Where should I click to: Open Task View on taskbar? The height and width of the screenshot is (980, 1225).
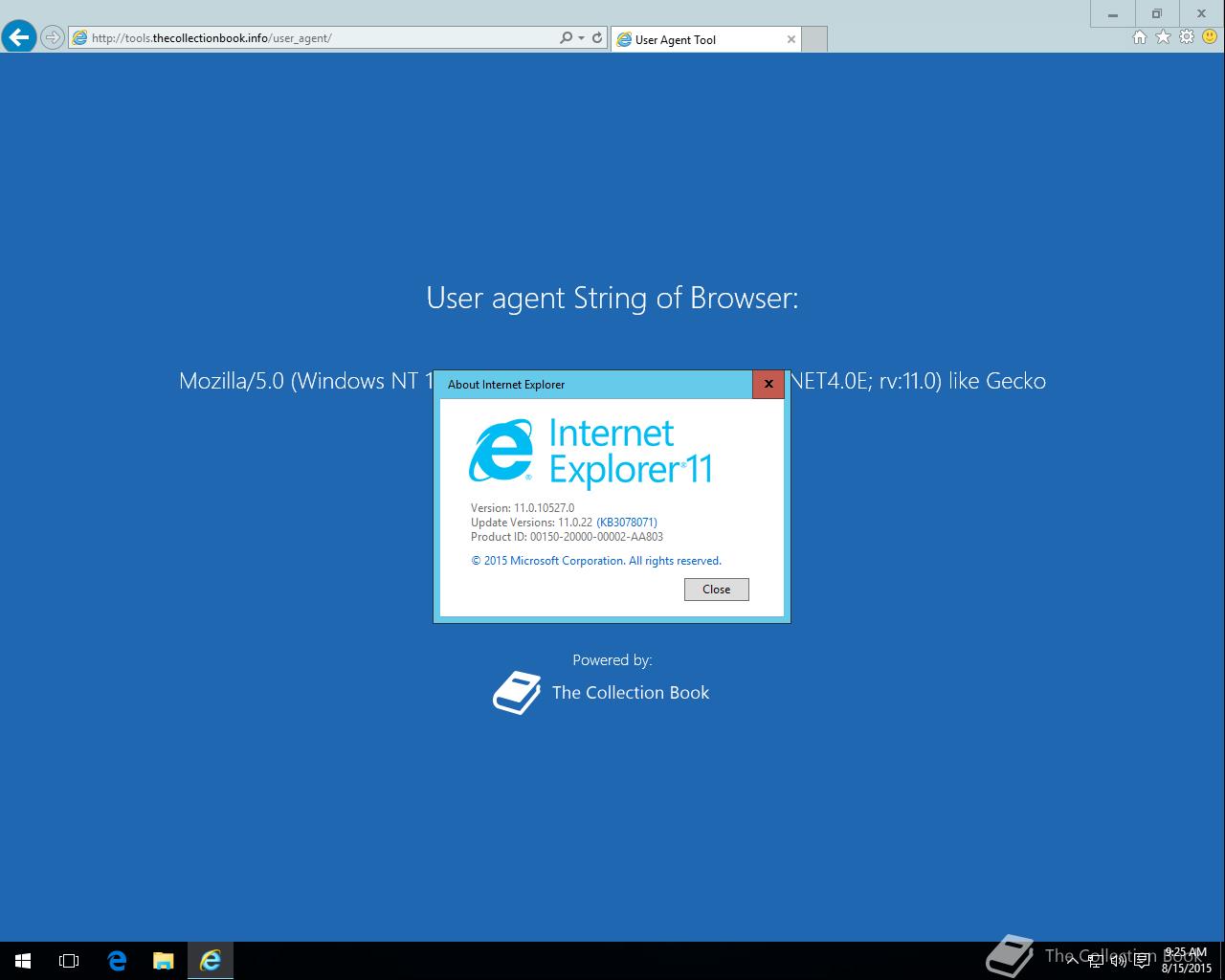[x=69, y=961]
